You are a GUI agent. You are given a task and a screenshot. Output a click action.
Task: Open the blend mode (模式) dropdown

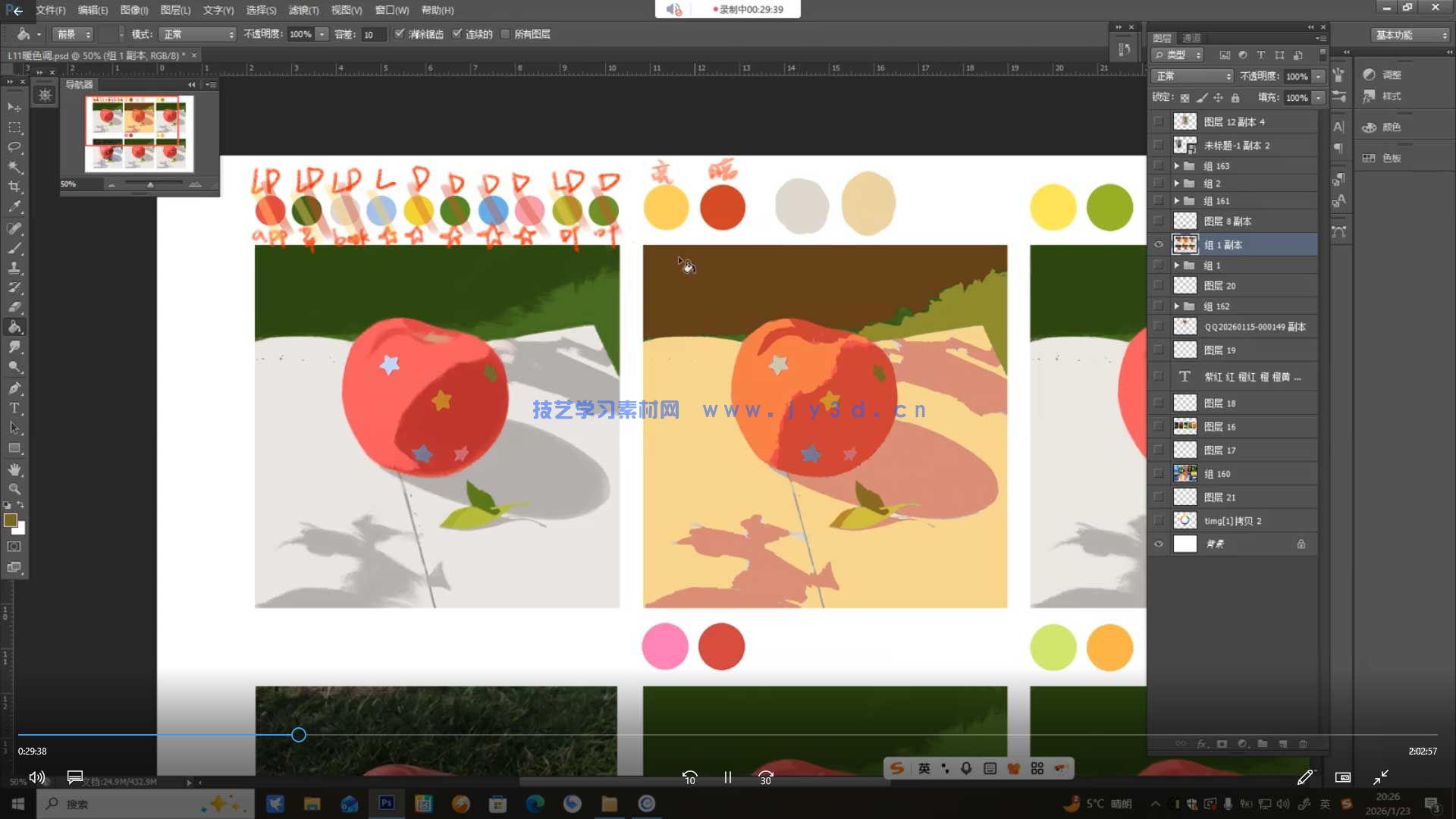(x=198, y=34)
